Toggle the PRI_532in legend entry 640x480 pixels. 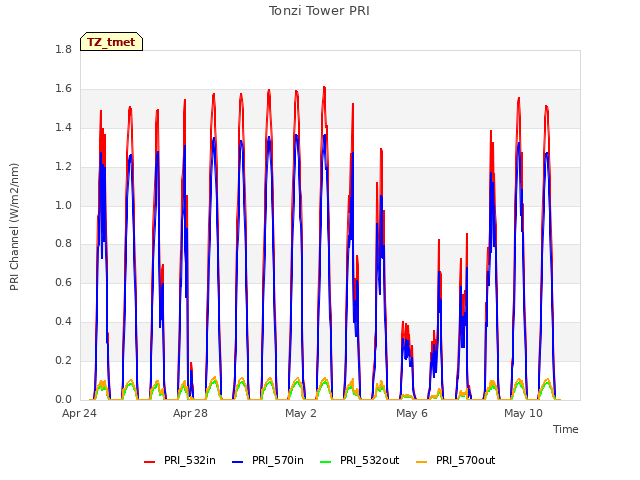point(180,461)
